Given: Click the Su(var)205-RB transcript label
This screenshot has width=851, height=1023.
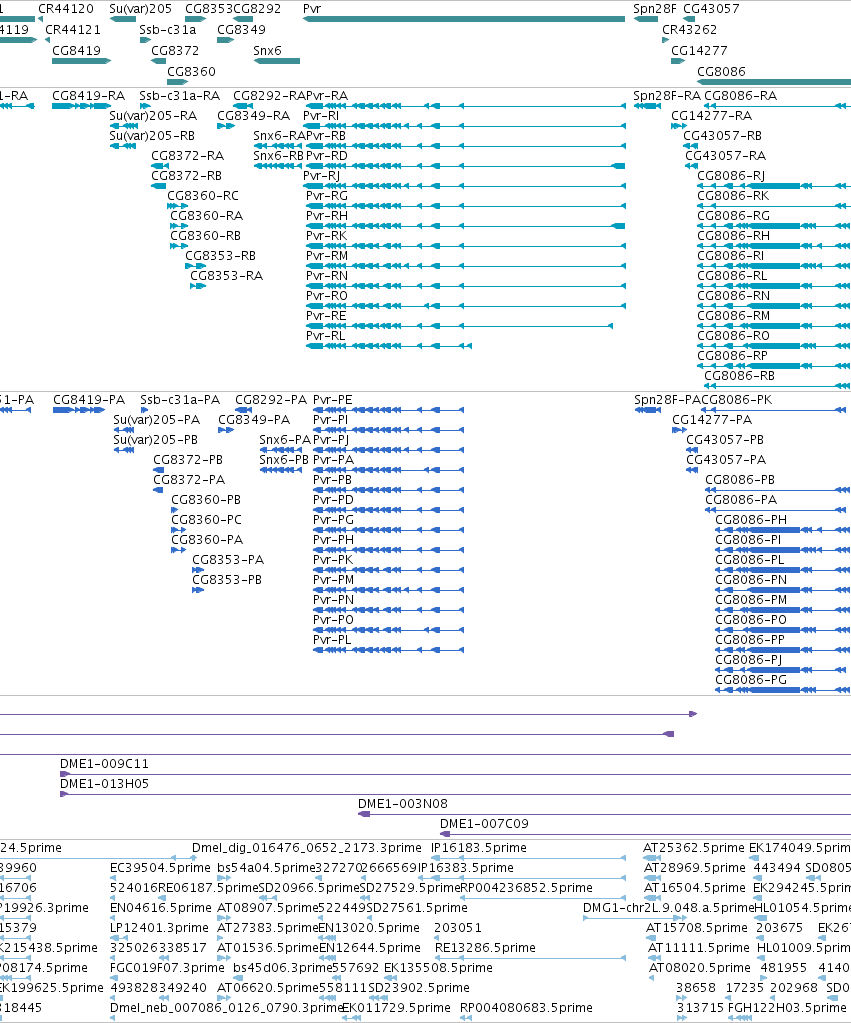Looking at the screenshot, I should pyautogui.click(x=152, y=135).
